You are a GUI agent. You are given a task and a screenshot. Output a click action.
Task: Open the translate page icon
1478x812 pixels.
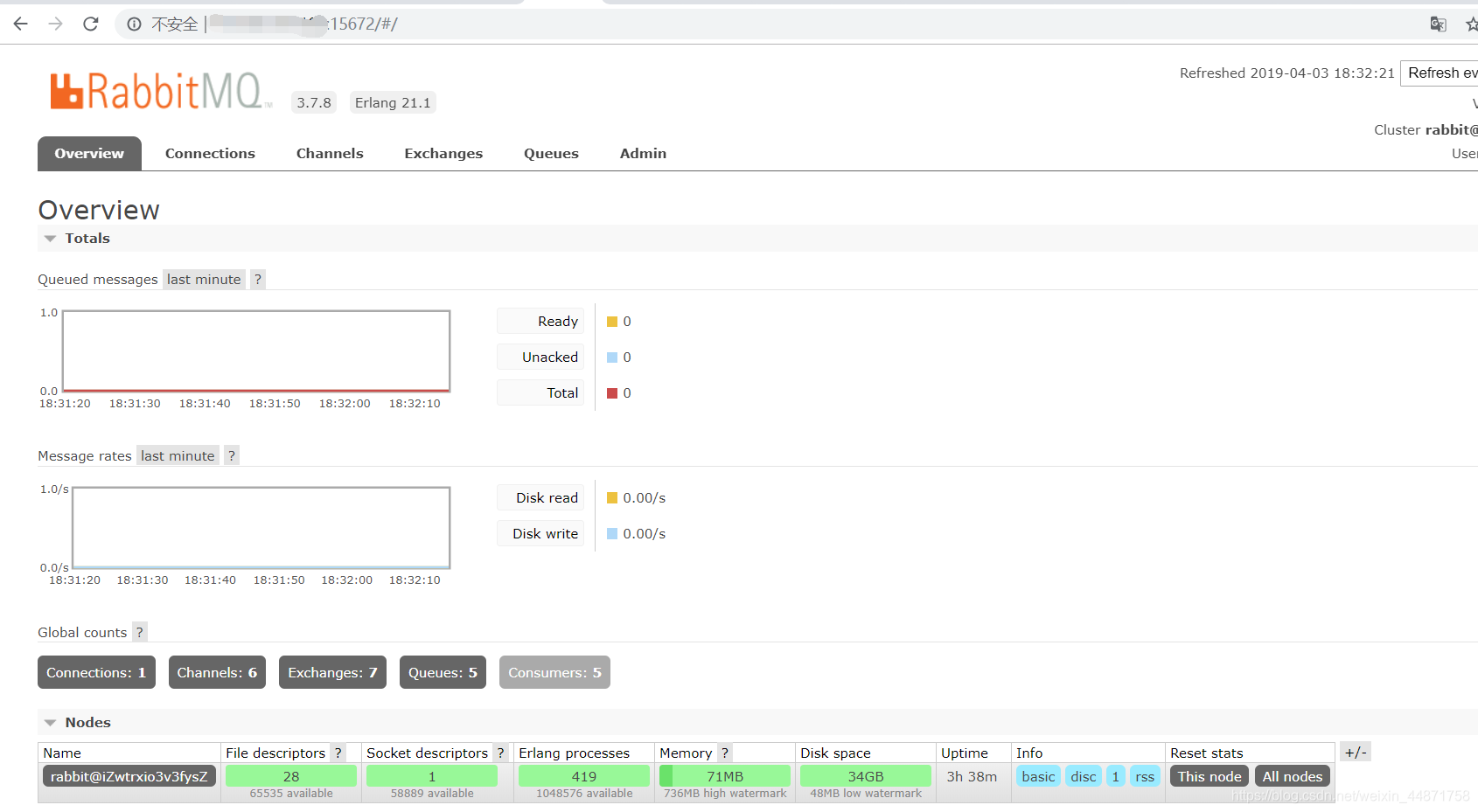coord(1438,24)
